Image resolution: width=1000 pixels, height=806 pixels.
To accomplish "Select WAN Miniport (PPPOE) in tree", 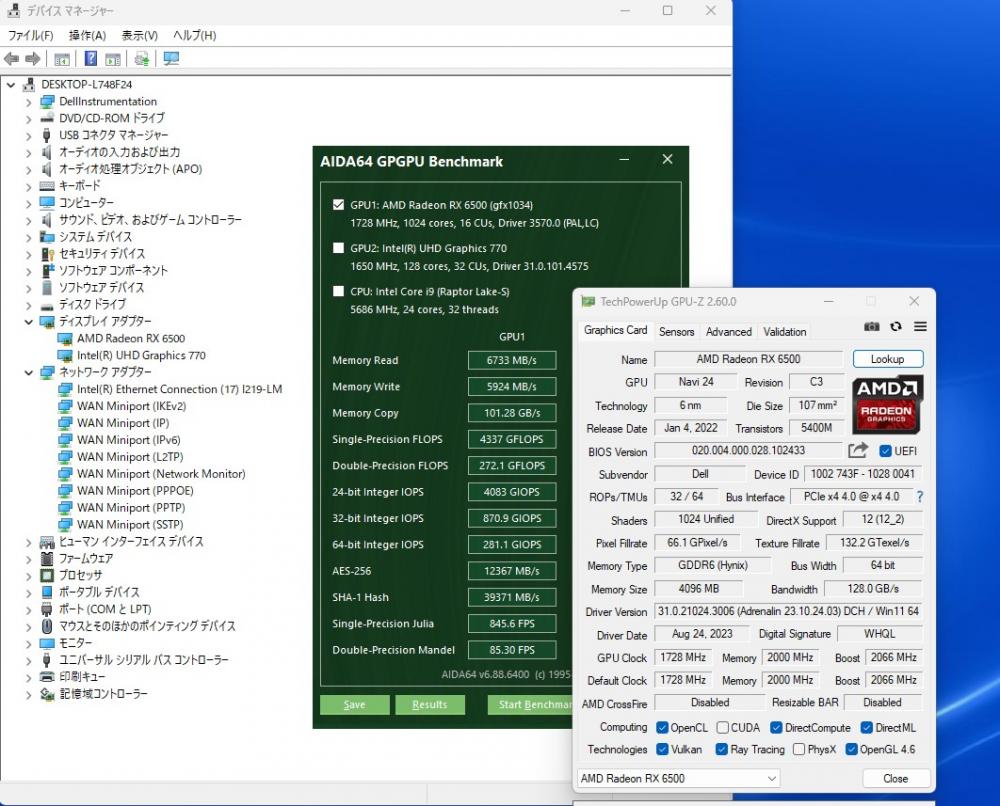I will [135, 490].
